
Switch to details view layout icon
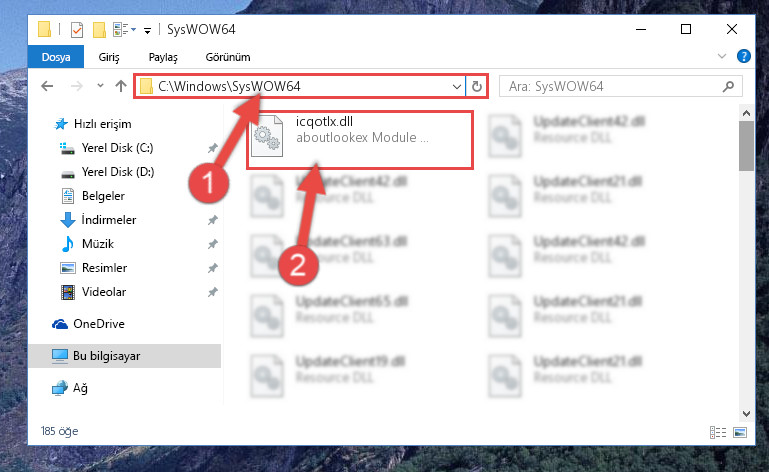tap(718, 432)
